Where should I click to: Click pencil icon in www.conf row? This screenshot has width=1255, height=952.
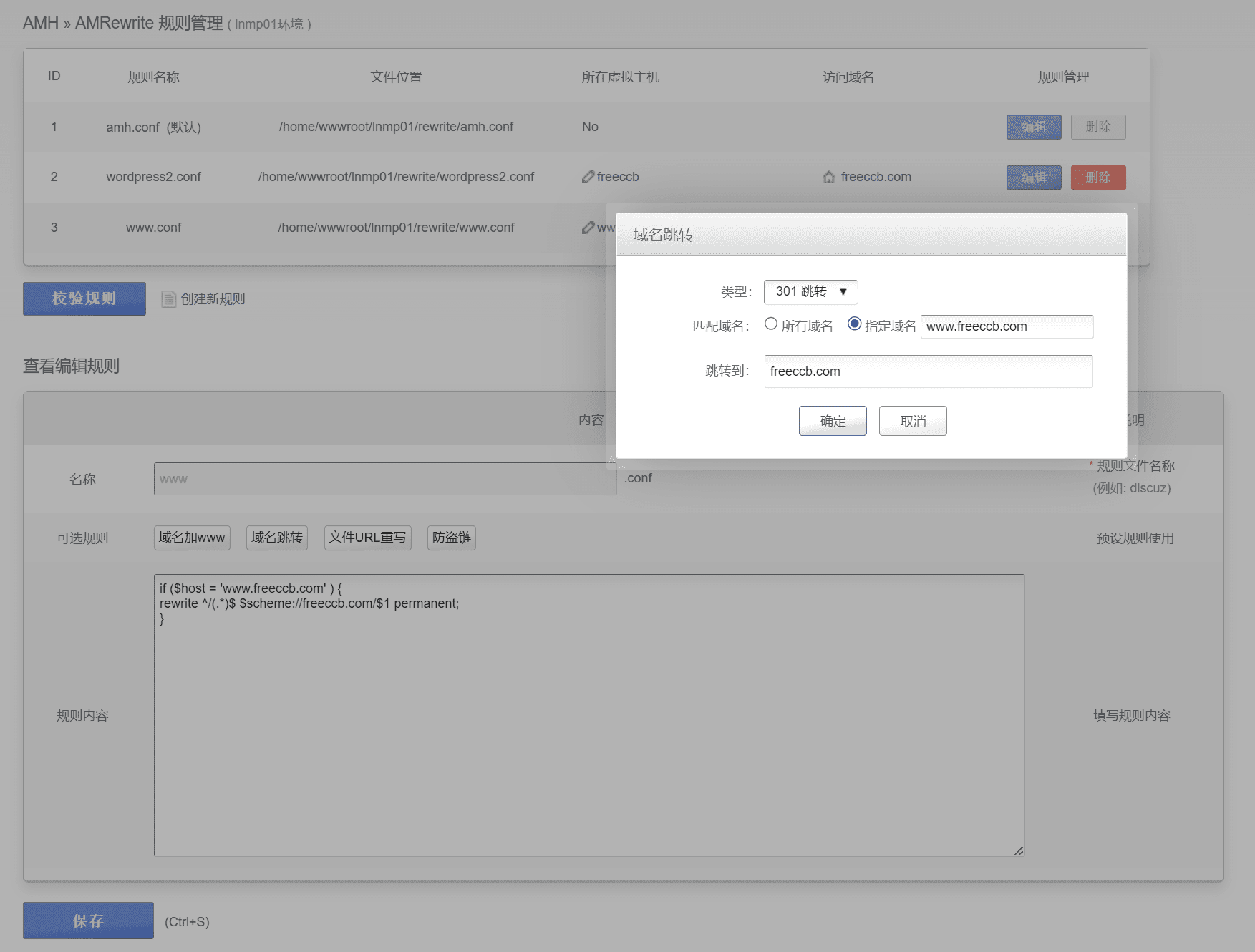(x=588, y=228)
